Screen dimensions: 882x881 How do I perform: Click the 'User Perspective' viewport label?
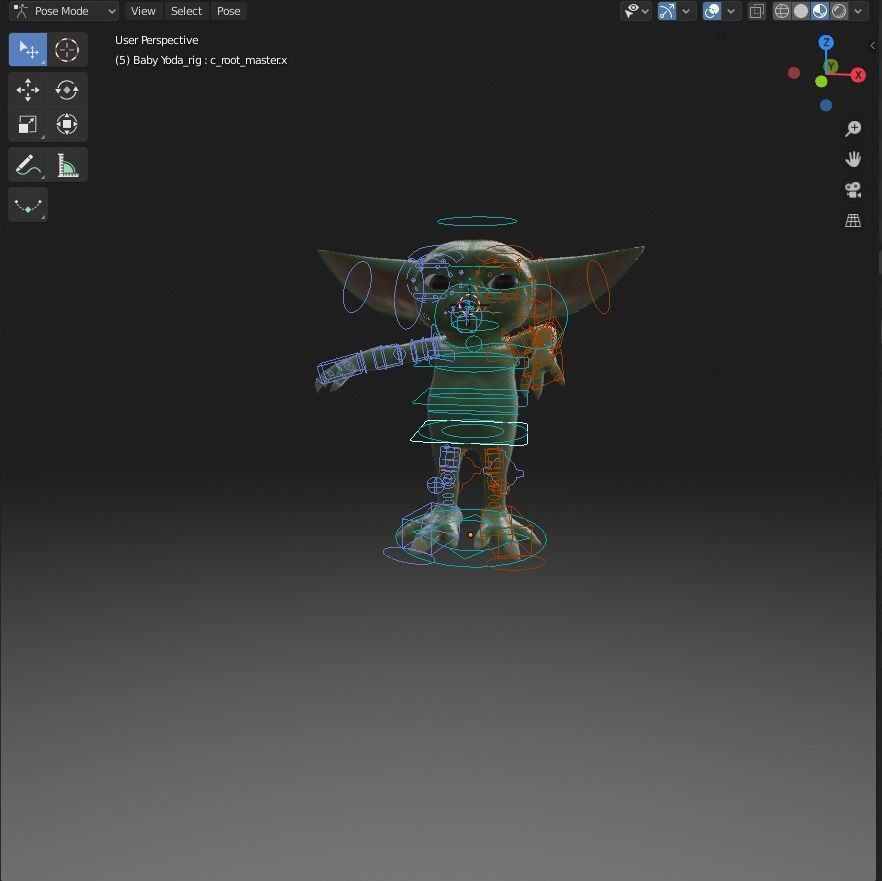click(x=156, y=40)
